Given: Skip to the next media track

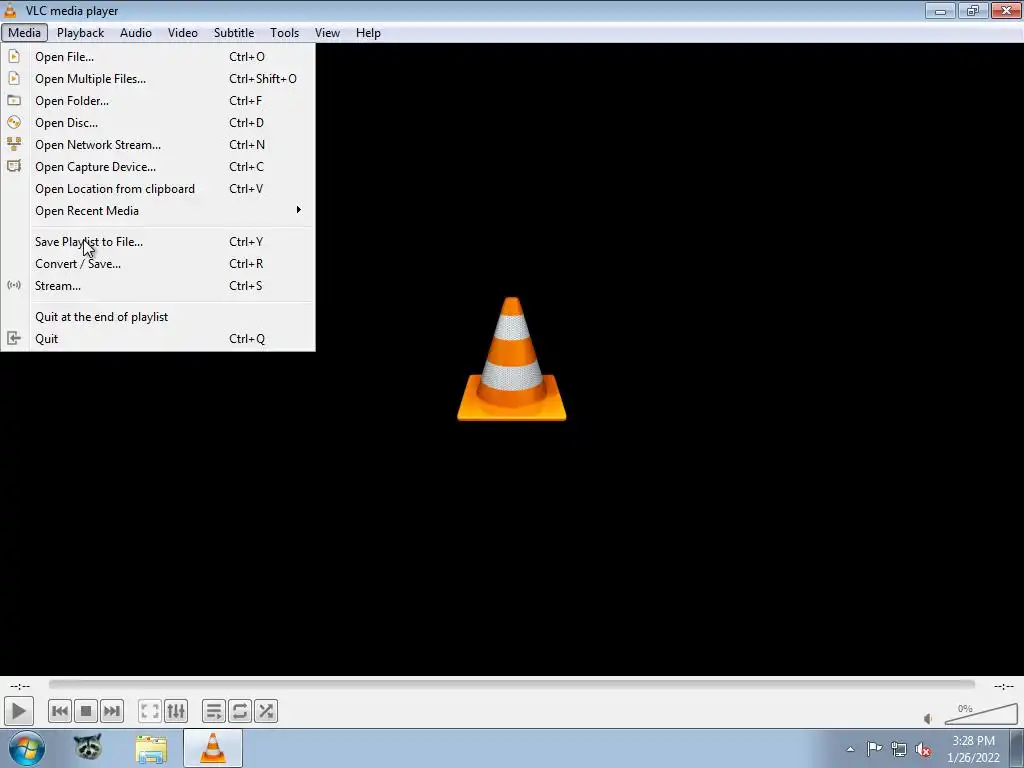Looking at the screenshot, I should click(x=112, y=711).
